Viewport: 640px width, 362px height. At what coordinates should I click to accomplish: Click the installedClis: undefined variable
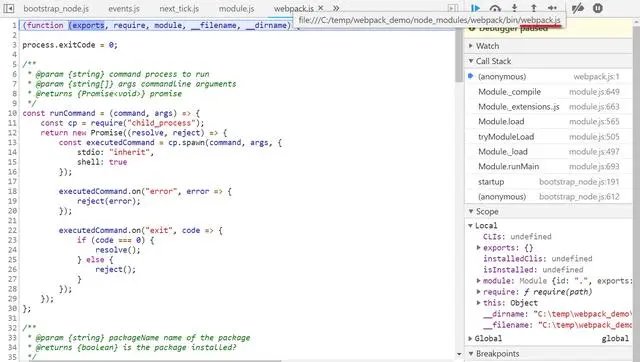[x=538, y=259]
